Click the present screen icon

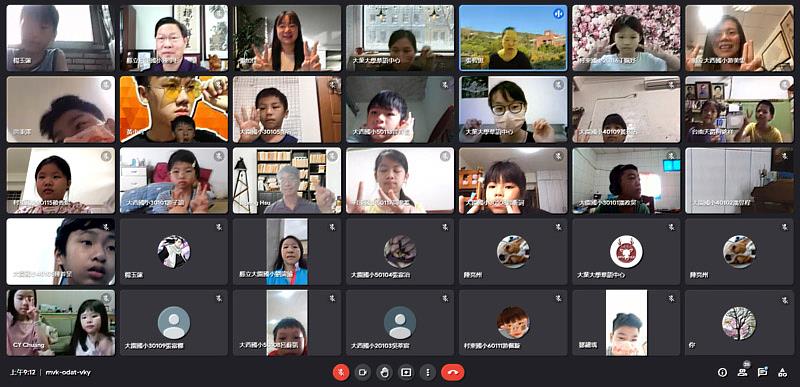tap(406, 372)
